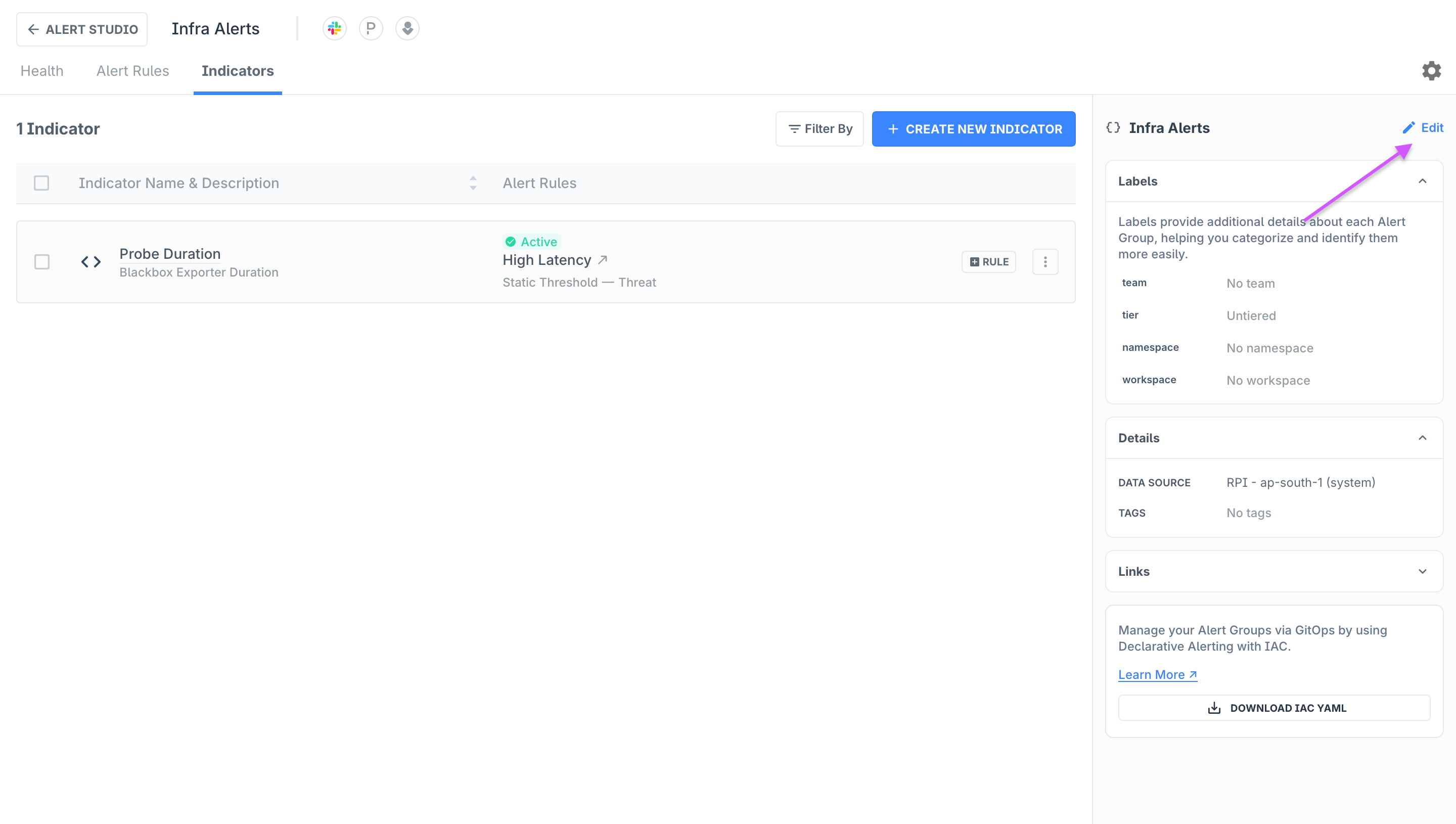Click the PagerDuty integration icon
The image size is (1456, 824).
pos(370,29)
